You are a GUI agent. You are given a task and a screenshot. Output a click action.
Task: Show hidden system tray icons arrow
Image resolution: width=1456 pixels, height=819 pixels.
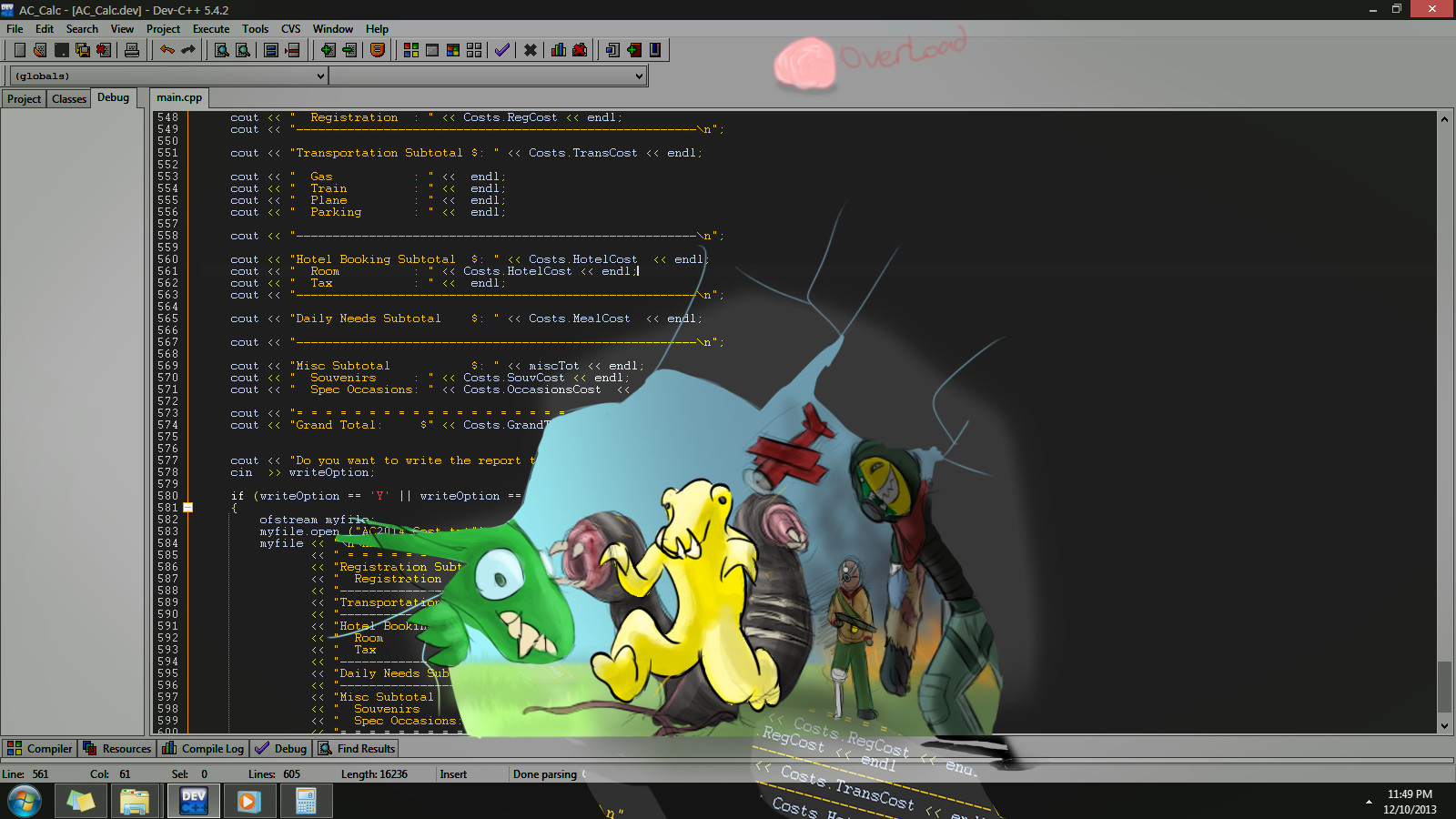1369,802
